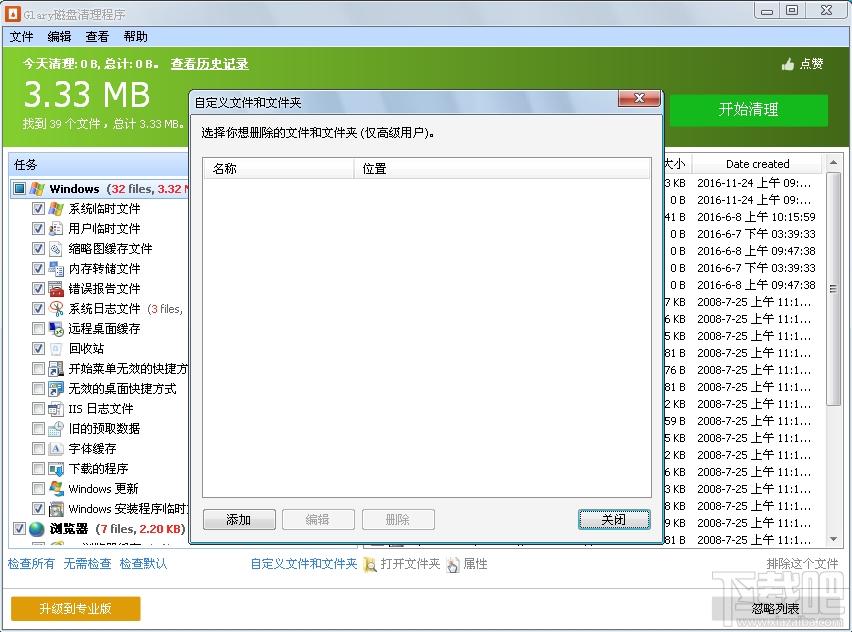The height and width of the screenshot is (632, 852).
Task: Click the 任务 panel header
Action: [99, 165]
